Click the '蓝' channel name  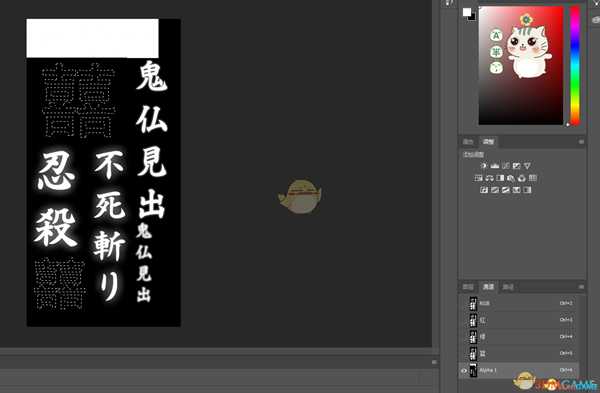[x=483, y=354]
